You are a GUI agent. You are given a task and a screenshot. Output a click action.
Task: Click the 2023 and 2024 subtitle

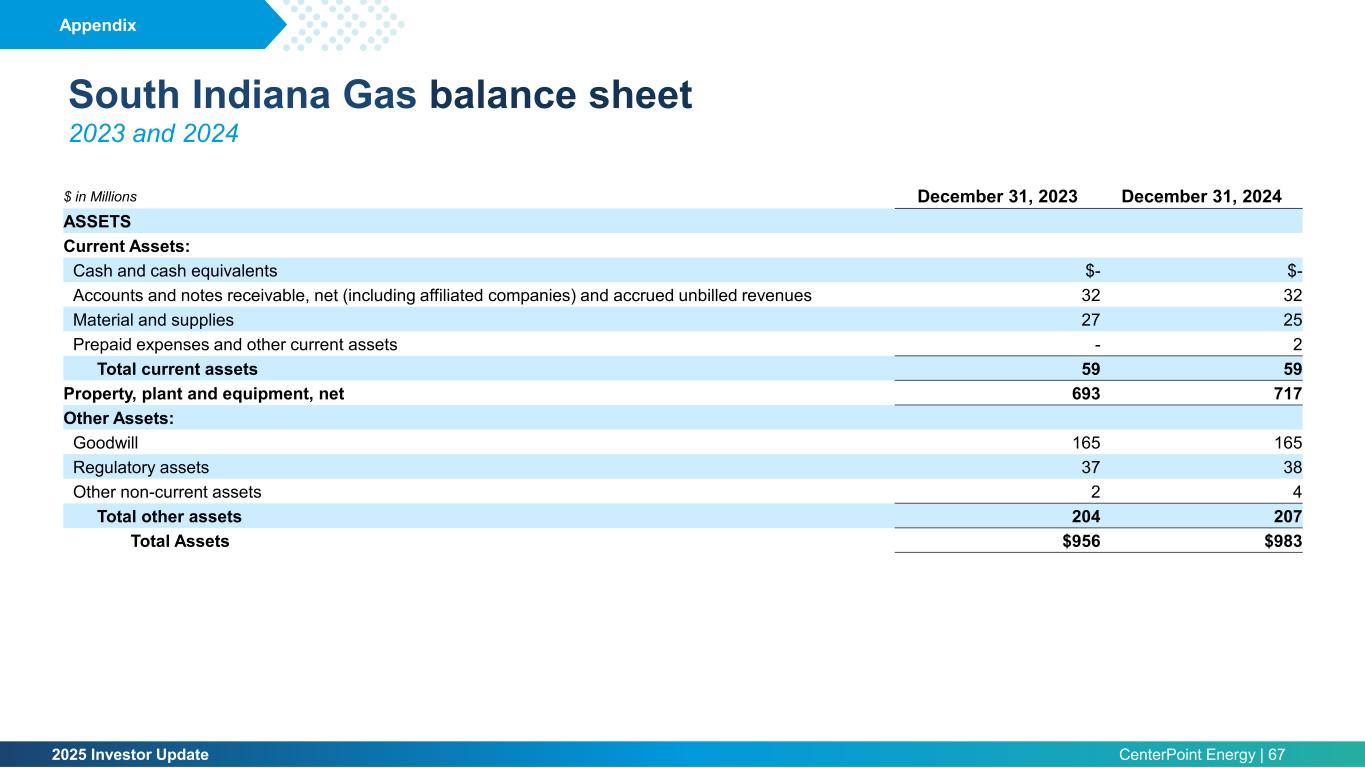[x=154, y=133]
